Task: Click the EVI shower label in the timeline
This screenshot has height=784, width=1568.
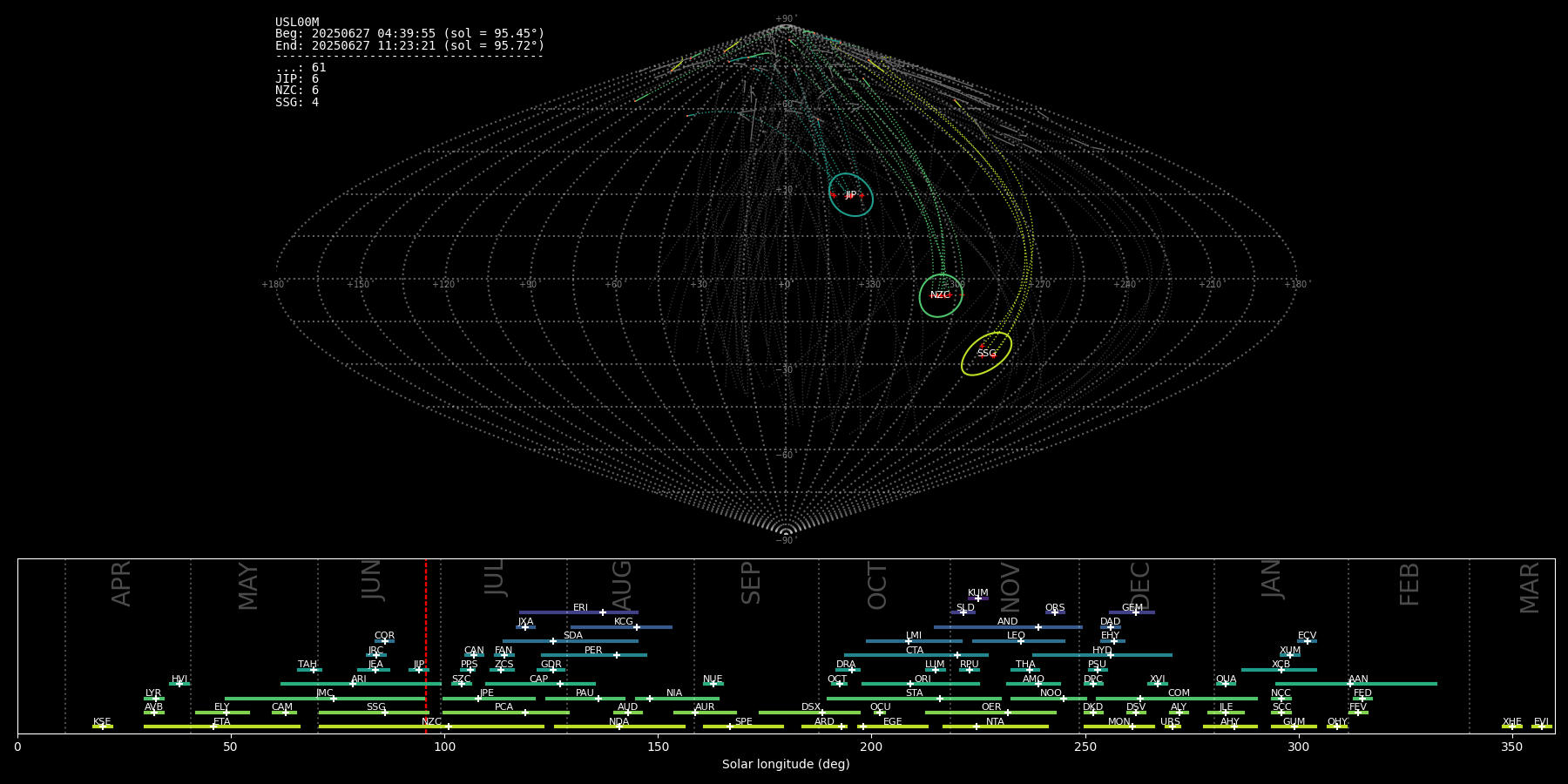Action: click(1541, 722)
